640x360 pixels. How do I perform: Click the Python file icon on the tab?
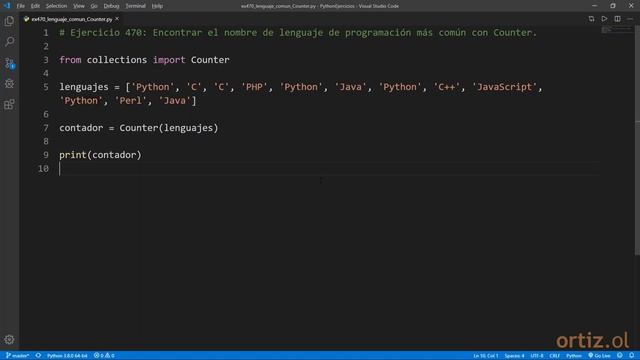(x=27, y=19)
